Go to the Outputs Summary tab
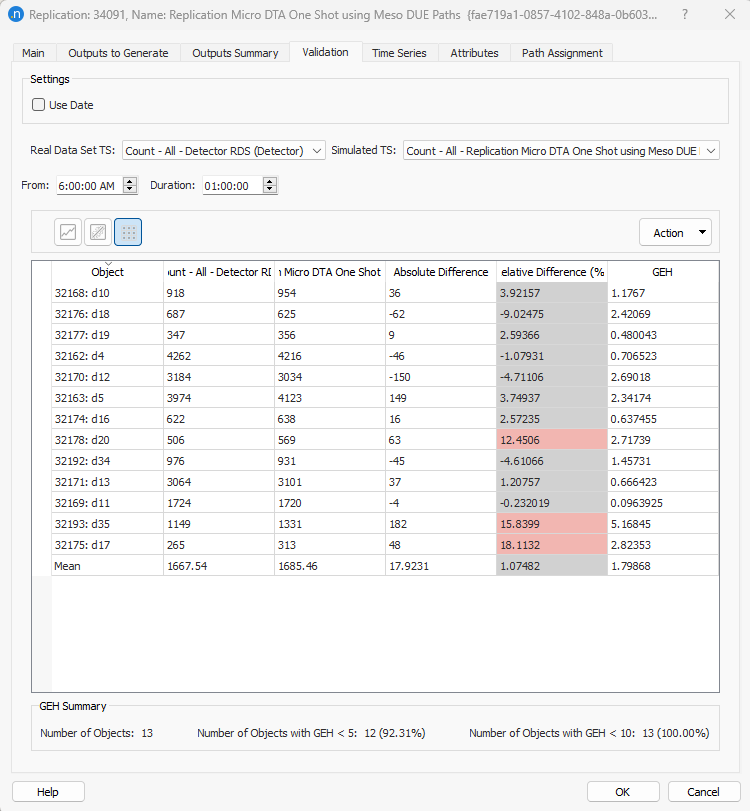Screen dimensions: 750x811 pyautogui.click(x=234, y=53)
